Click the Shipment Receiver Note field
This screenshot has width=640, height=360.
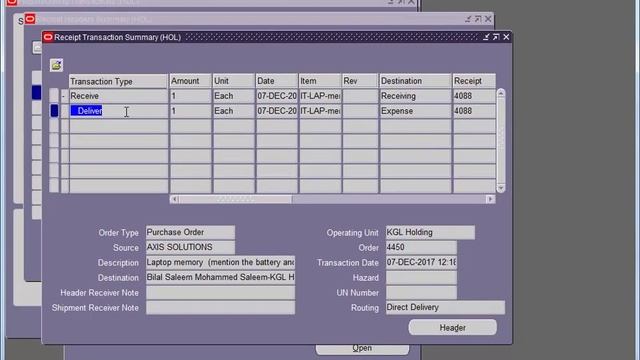click(x=220, y=308)
